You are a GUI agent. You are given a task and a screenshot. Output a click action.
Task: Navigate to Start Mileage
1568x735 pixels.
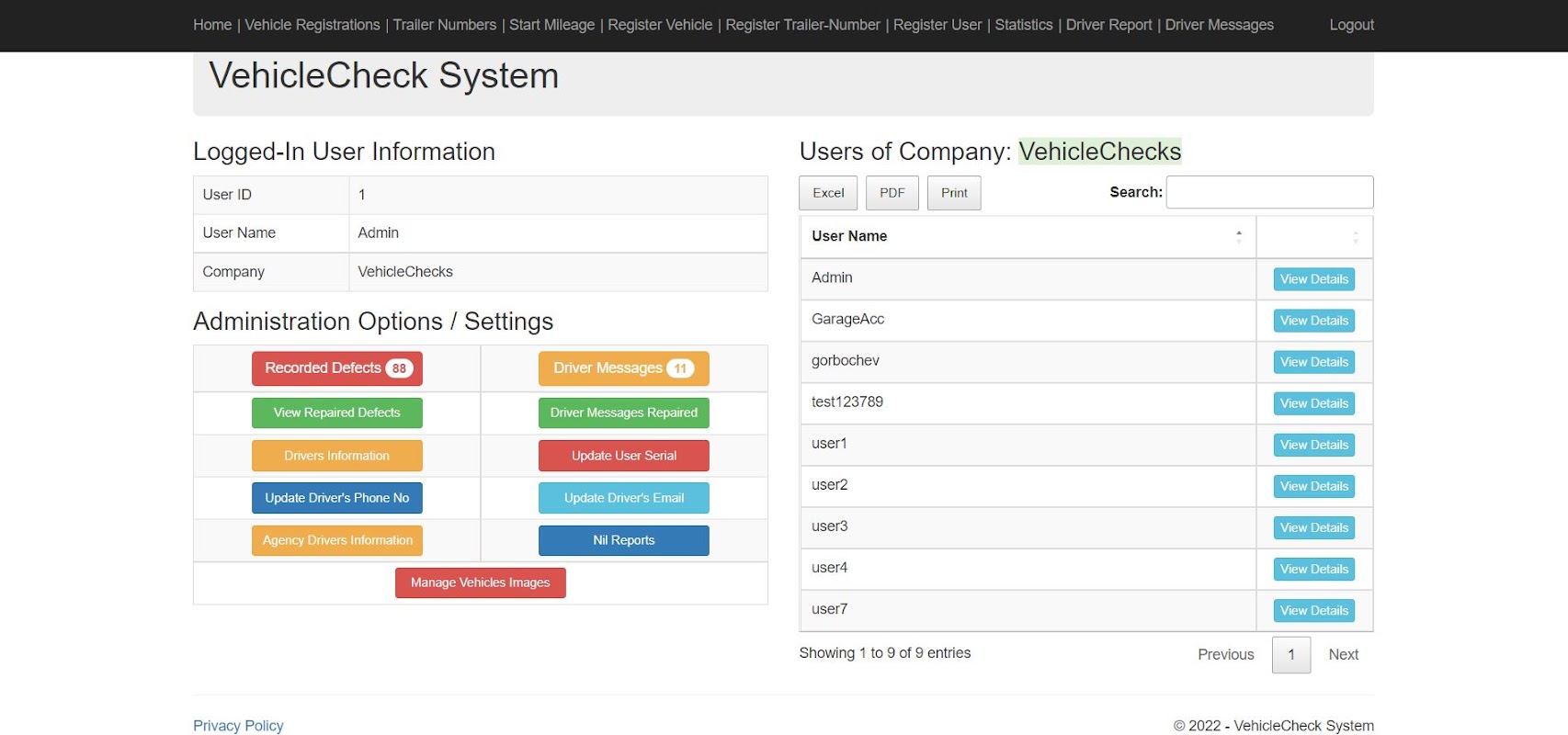(552, 25)
